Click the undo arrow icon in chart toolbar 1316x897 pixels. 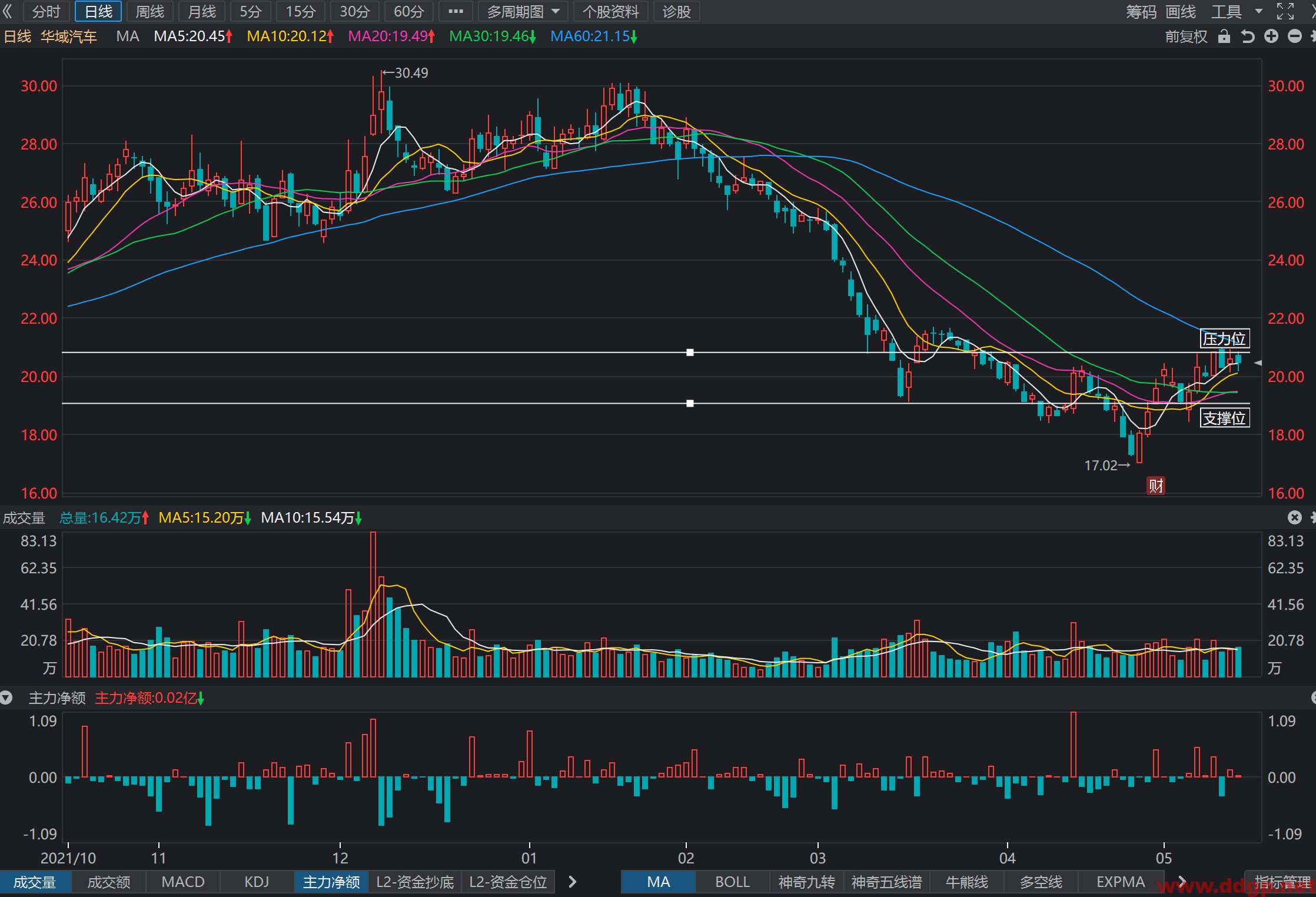tap(1247, 36)
